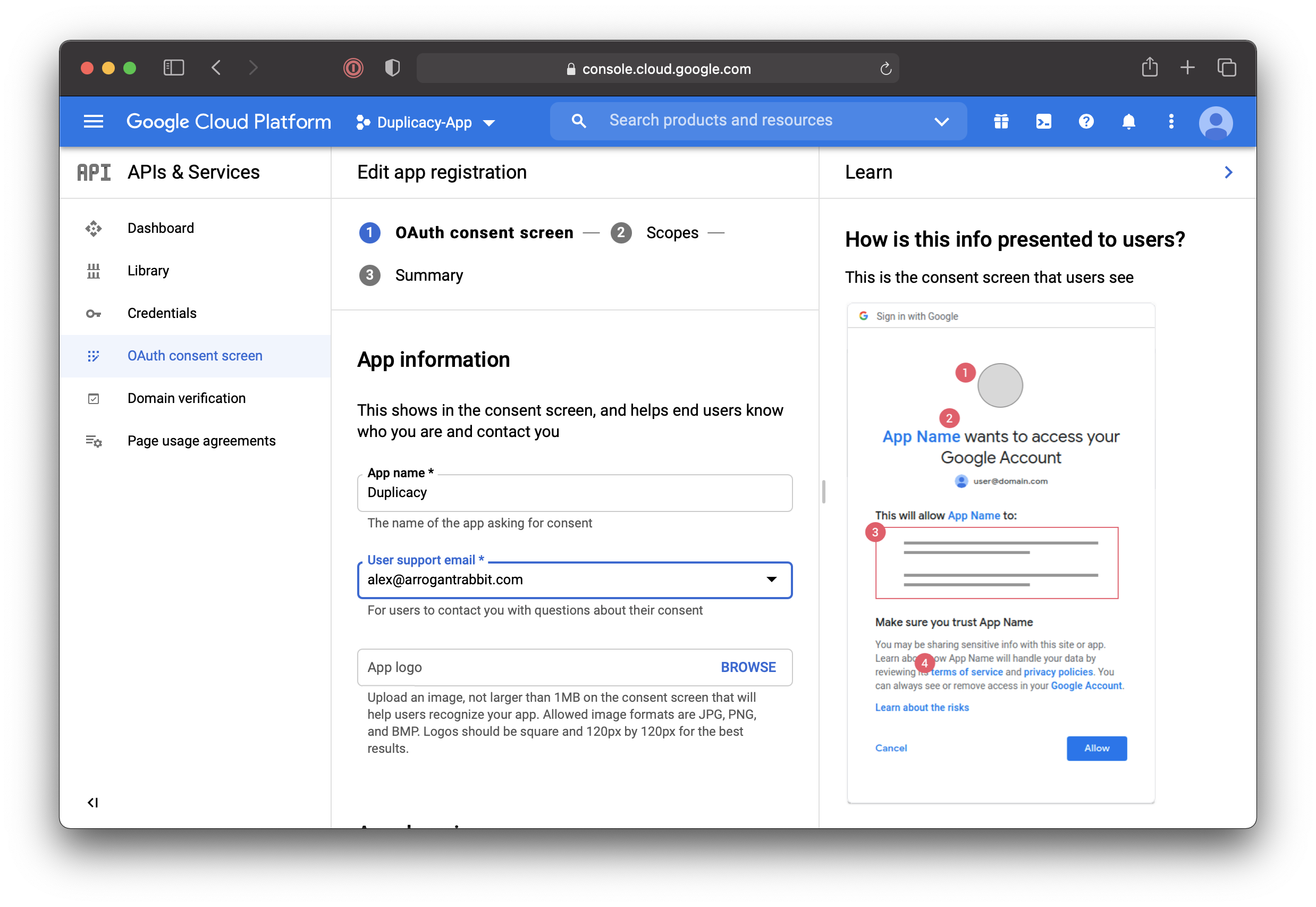Click BROWSE to upload app logo
The width and height of the screenshot is (1316, 907).
click(x=747, y=667)
